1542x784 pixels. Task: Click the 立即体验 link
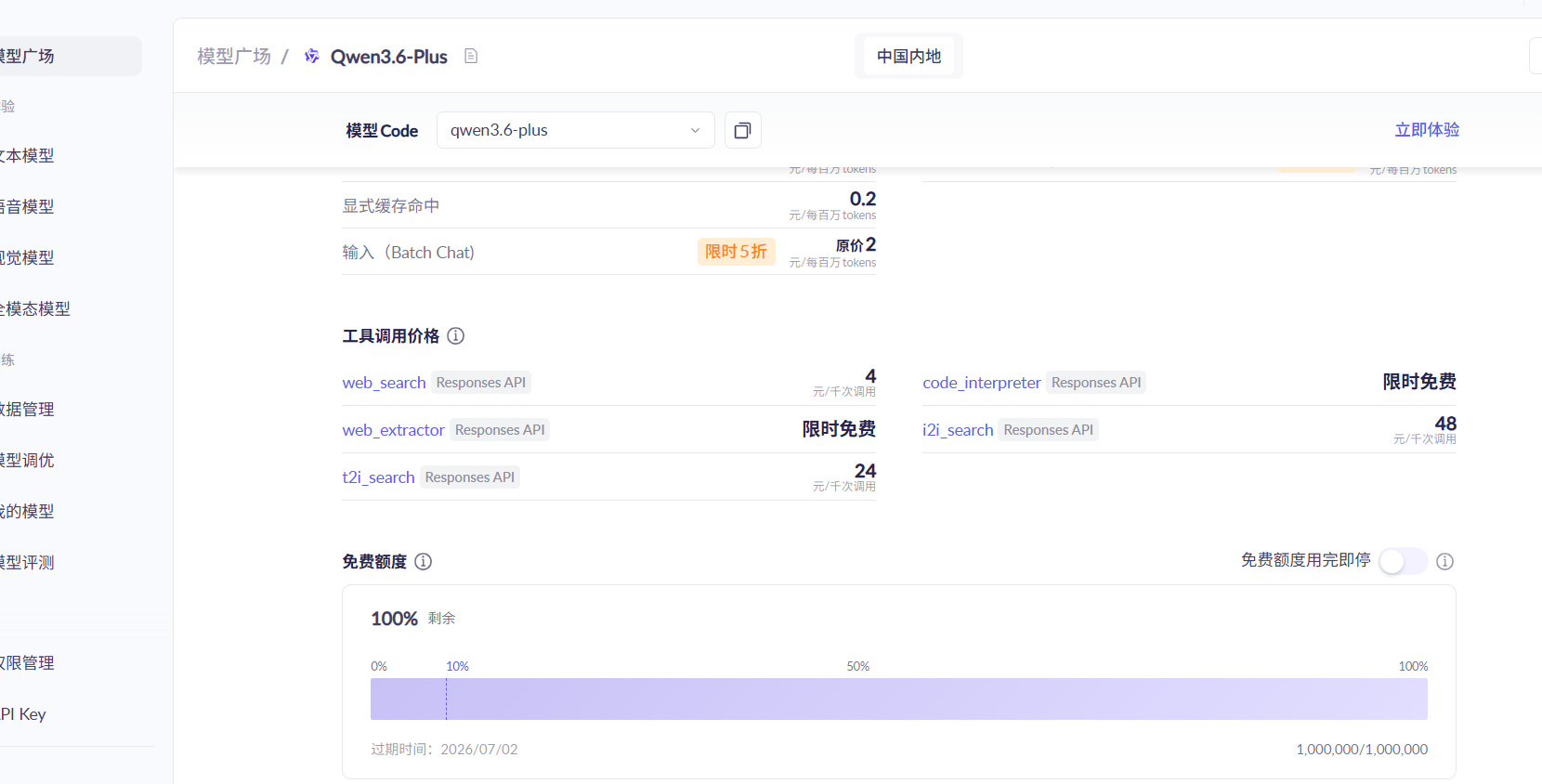[x=1427, y=130]
